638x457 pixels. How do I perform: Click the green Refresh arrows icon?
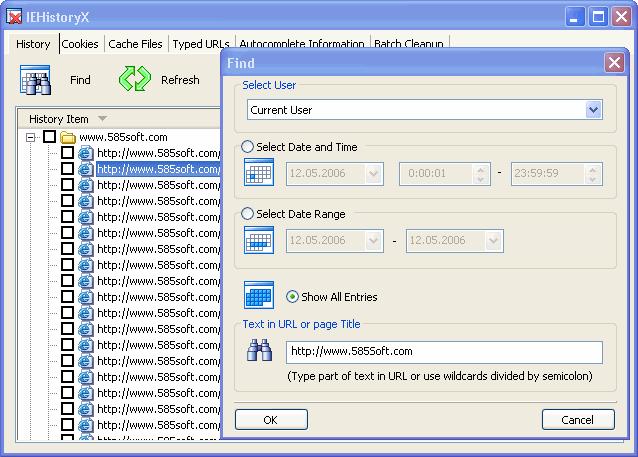(x=135, y=79)
